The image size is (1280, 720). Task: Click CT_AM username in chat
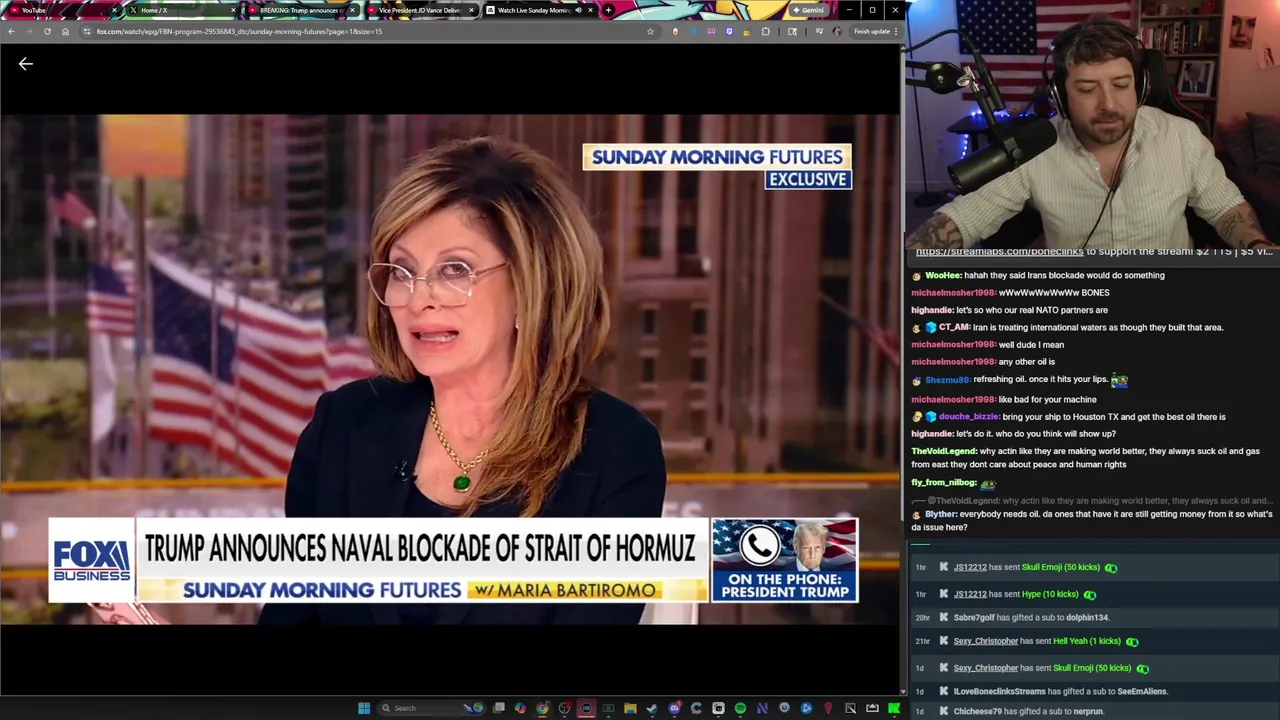[955, 327]
